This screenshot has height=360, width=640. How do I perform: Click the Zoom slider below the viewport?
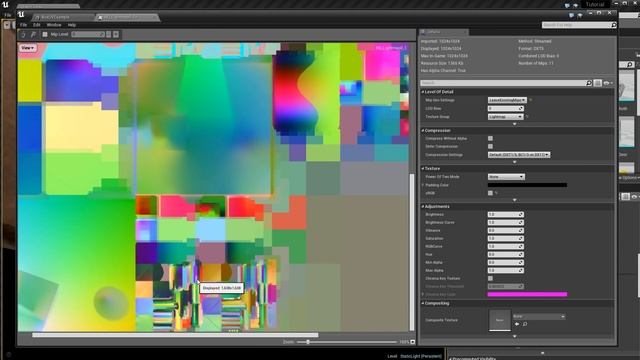(347, 342)
